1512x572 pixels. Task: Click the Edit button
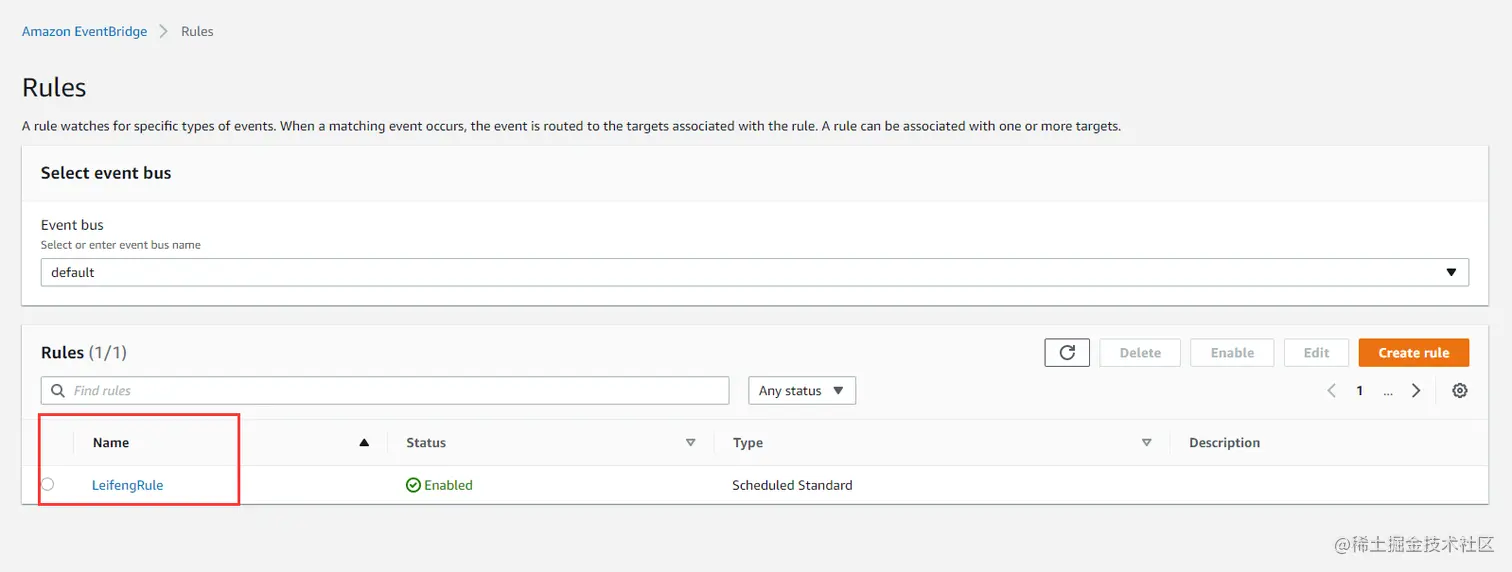(1316, 352)
